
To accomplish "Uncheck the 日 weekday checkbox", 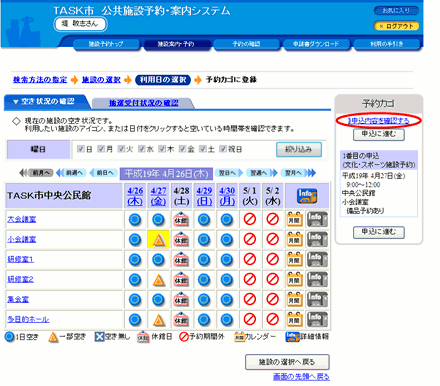I will 80,149.
